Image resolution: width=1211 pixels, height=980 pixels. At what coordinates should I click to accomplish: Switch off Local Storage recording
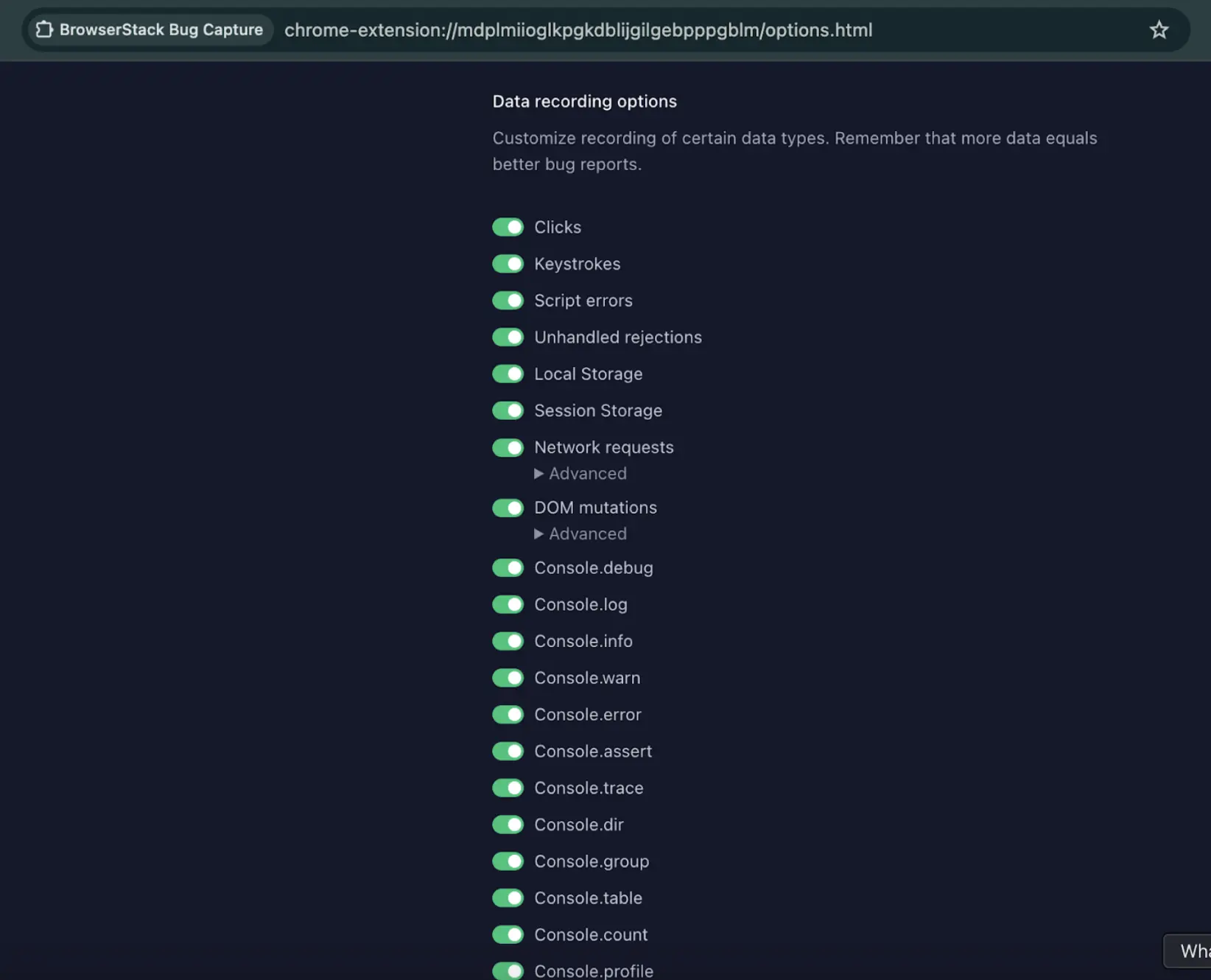(x=508, y=374)
